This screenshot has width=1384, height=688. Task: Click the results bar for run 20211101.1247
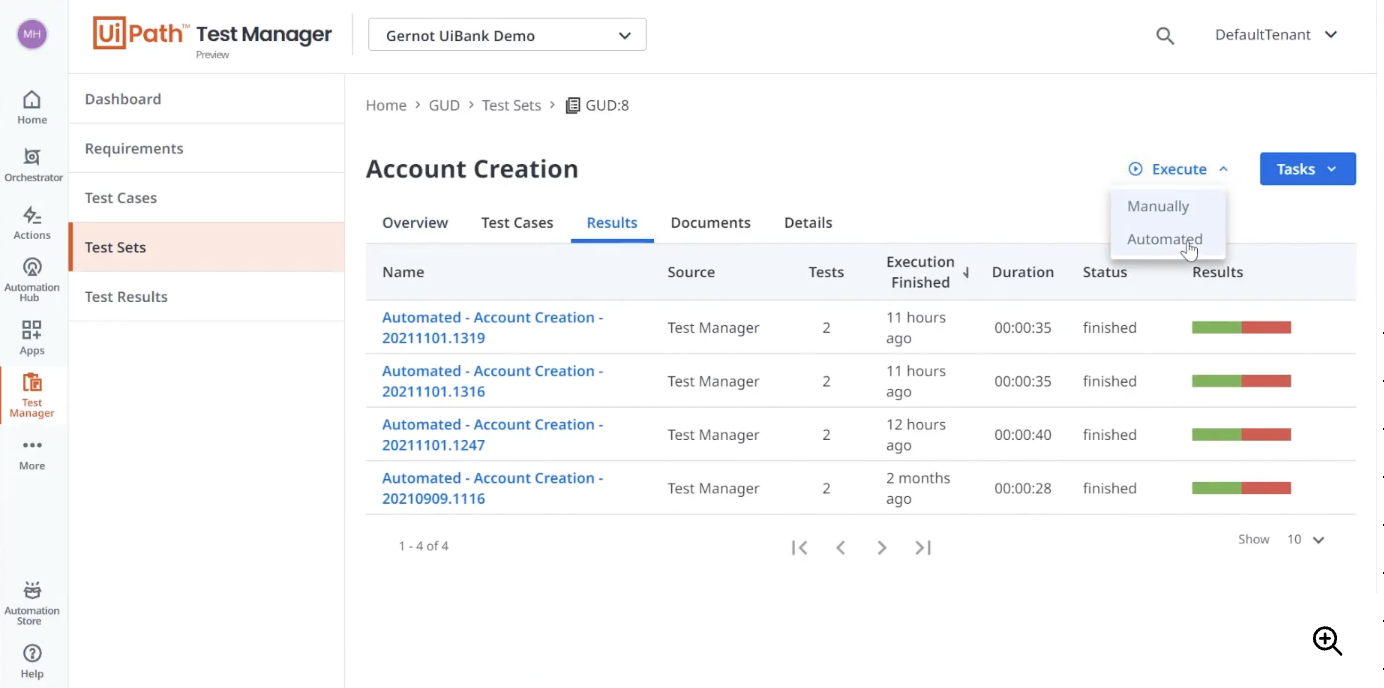(x=1241, y=435)
